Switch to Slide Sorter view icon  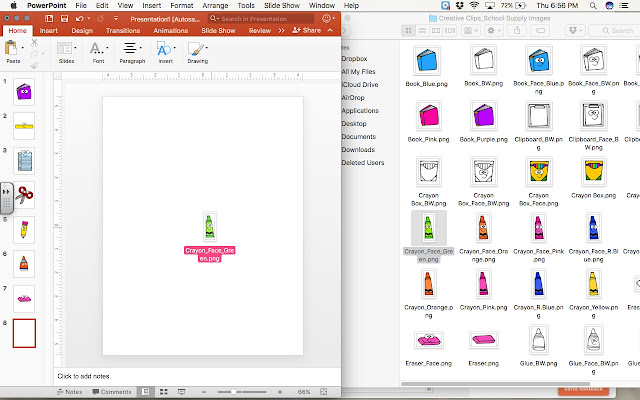tap(164, 392)
